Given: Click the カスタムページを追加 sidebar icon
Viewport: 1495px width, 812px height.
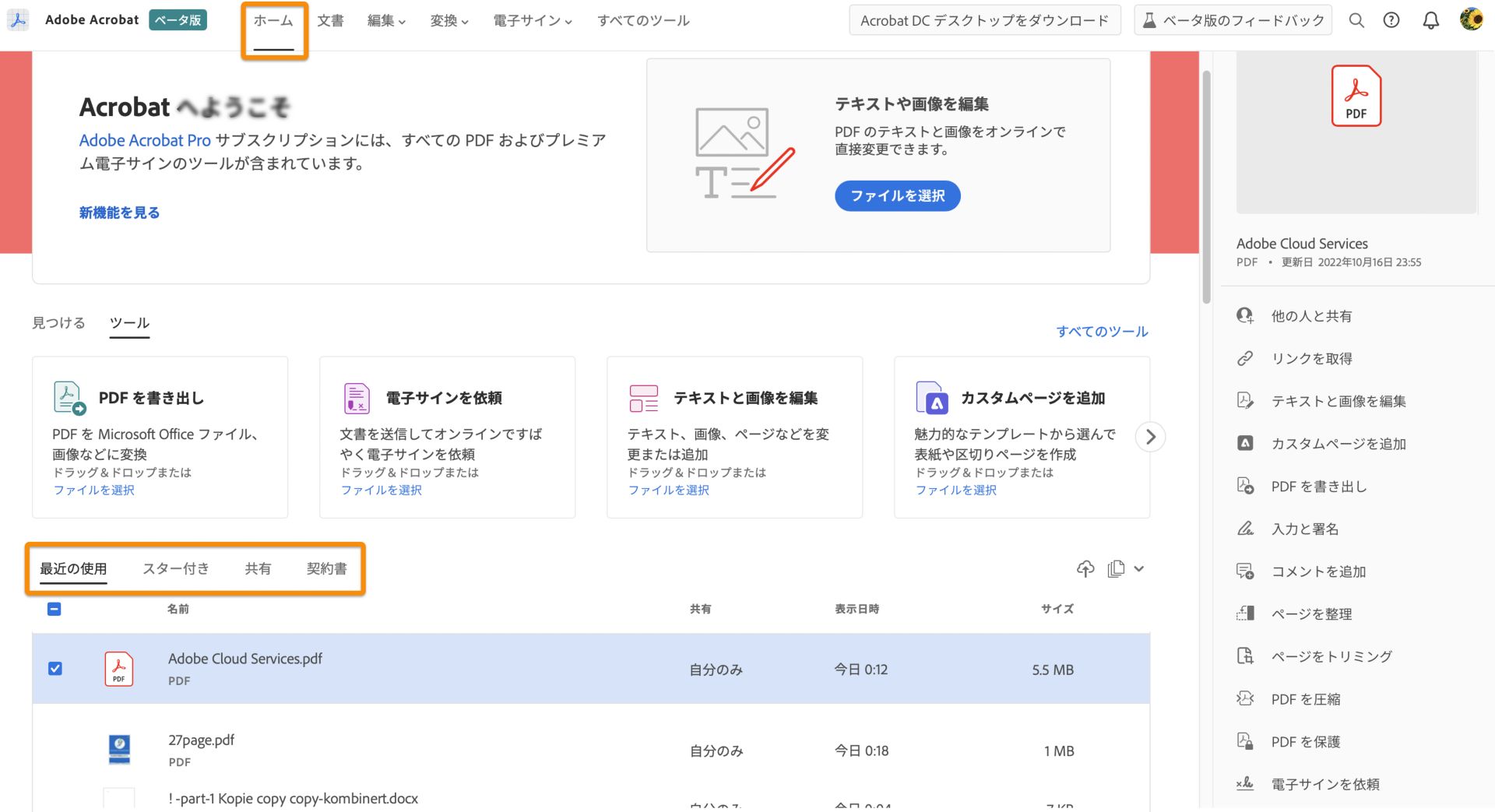Looking at the screenshot, I should coord(1245,443).
